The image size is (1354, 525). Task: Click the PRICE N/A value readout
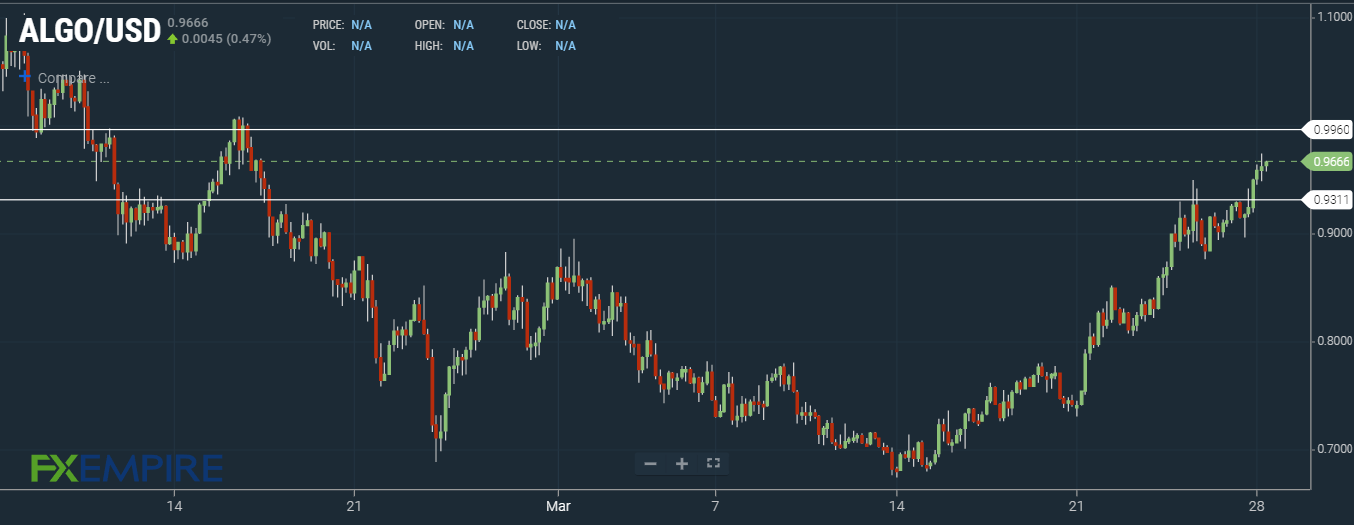click(362, 24)
